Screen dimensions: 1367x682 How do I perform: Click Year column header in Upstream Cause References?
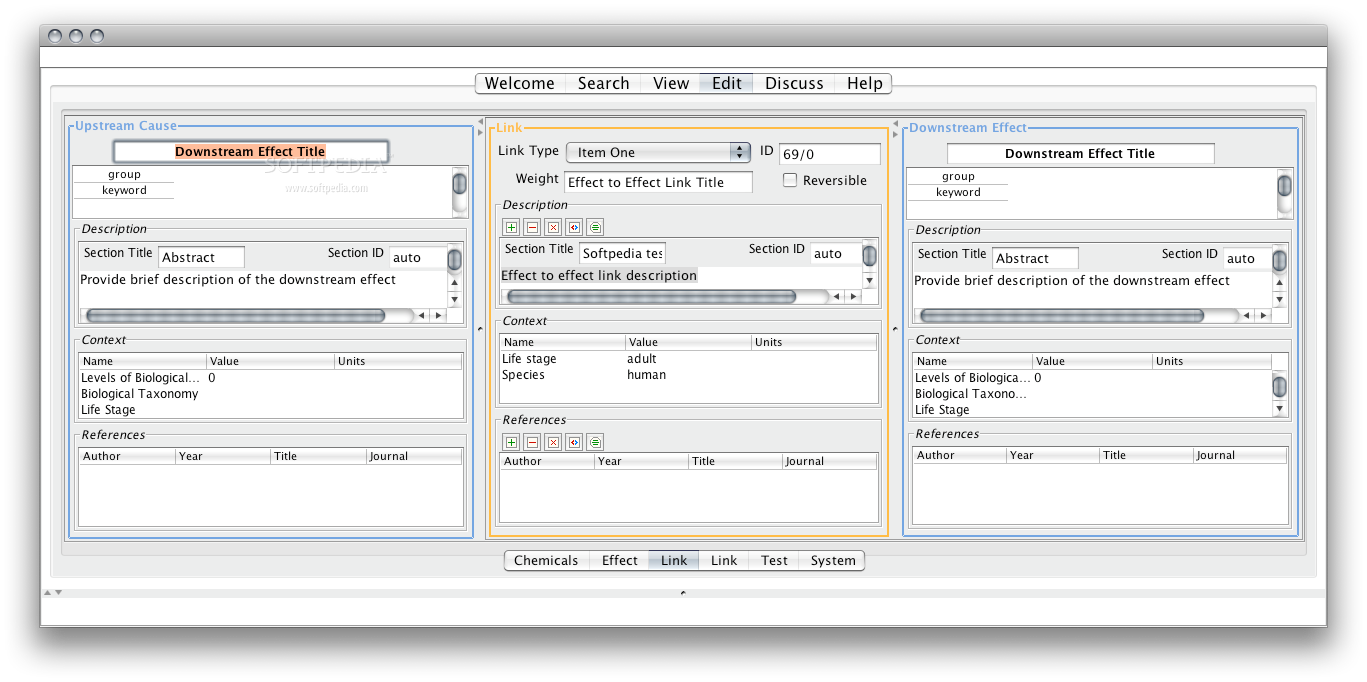point(223,456)
